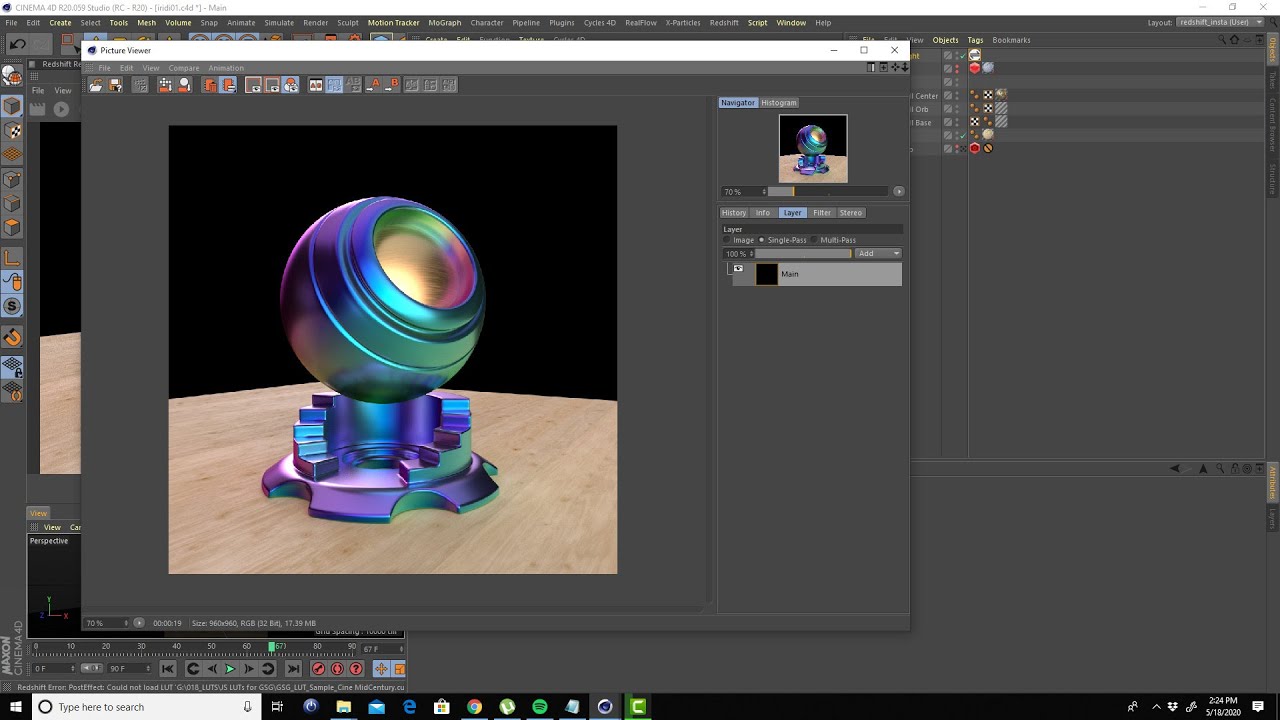Open the MoGraph menu in main window
The height and width of the screenshot is (720, 1280).
(445, 22)
